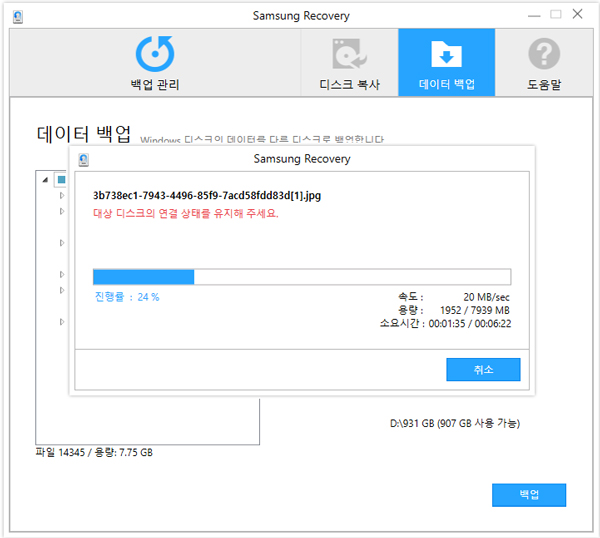This screenshot has height=538, width=600.
Task: Open the 백업 관리 backup management tab
Action: pyautogui.click(x=155, y=62)
